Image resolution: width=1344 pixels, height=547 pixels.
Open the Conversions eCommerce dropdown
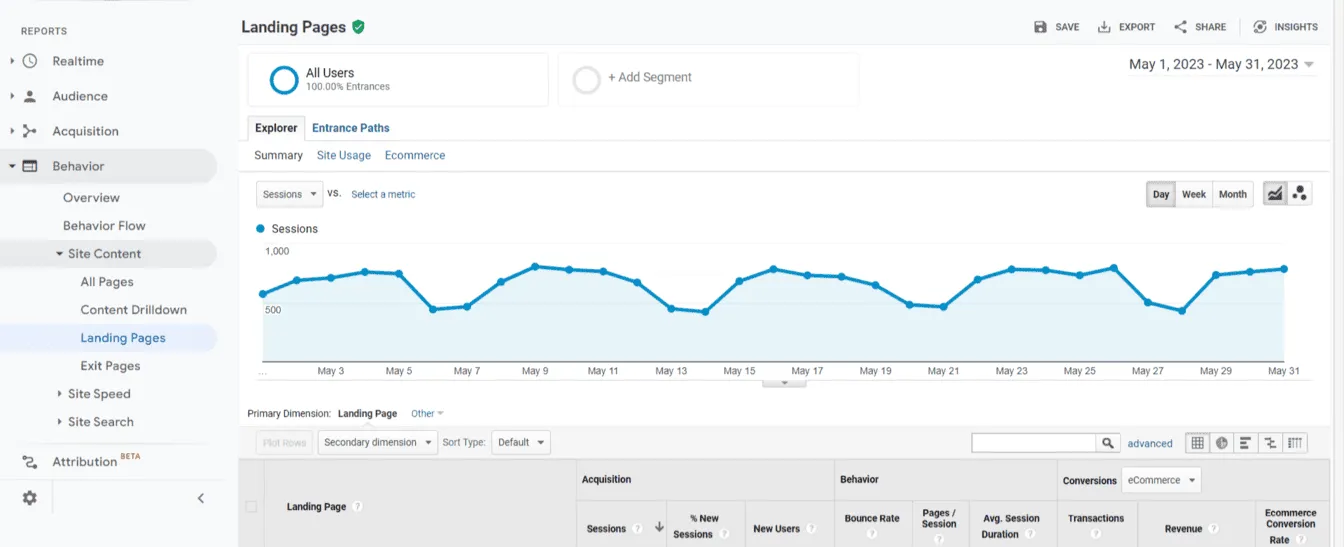point(1161,480)
